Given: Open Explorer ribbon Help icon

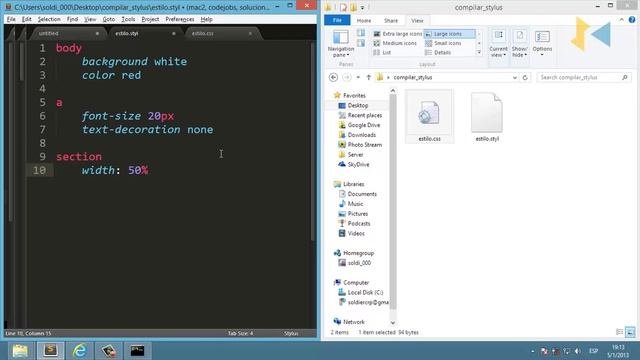Looking at the screenshot, I should (x=632, y=20).
